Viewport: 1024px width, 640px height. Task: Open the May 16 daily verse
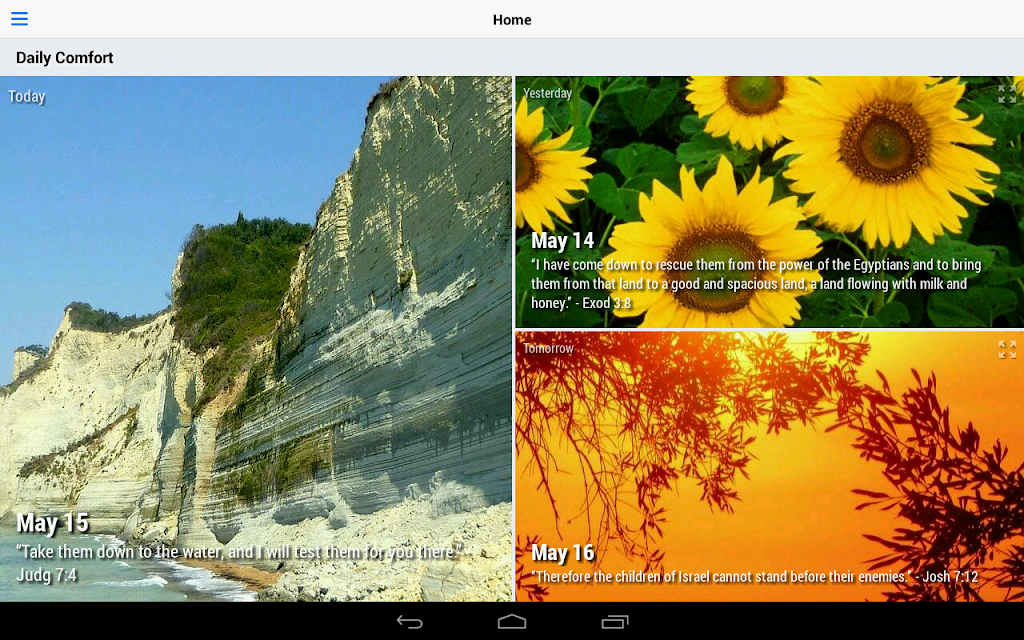562,552
